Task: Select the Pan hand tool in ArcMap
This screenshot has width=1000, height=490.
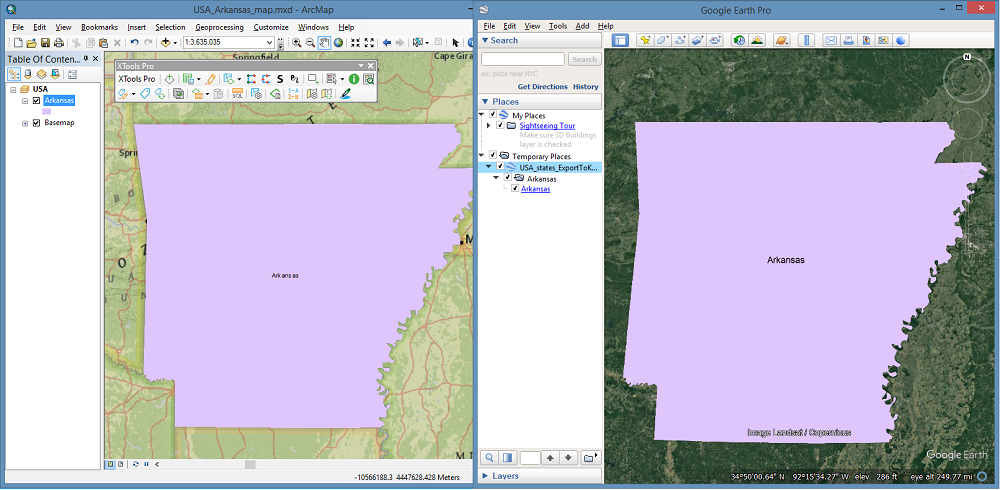Action: click(x=324, y=43)
